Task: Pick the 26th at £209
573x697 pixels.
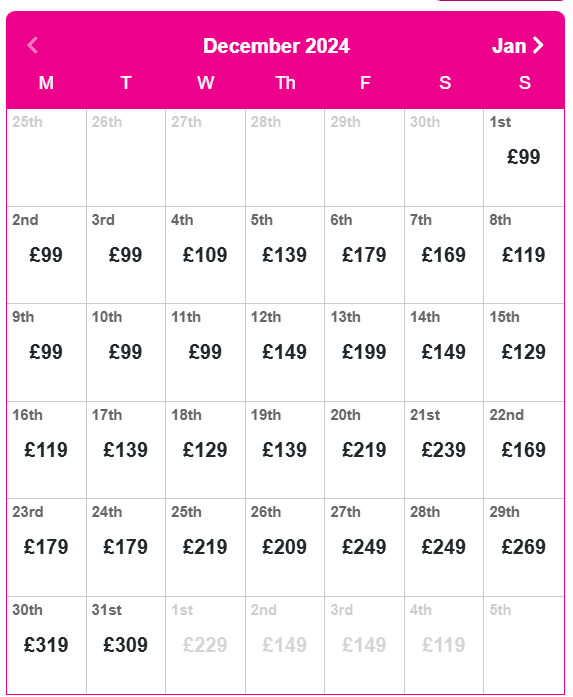Action: click(285, 548)
